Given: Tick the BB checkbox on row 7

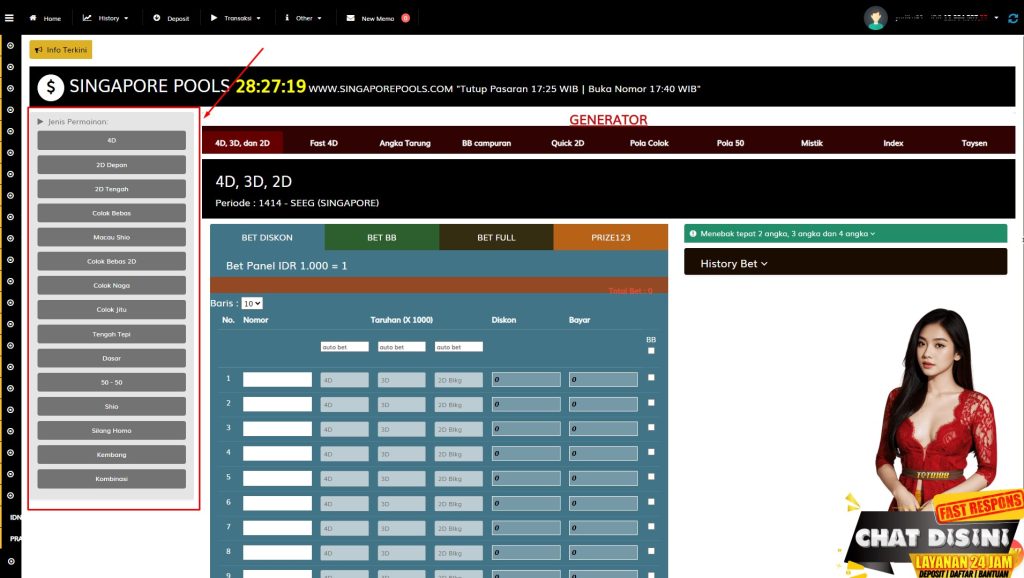Looking at the screenshot, I should [x=651, y=526].
